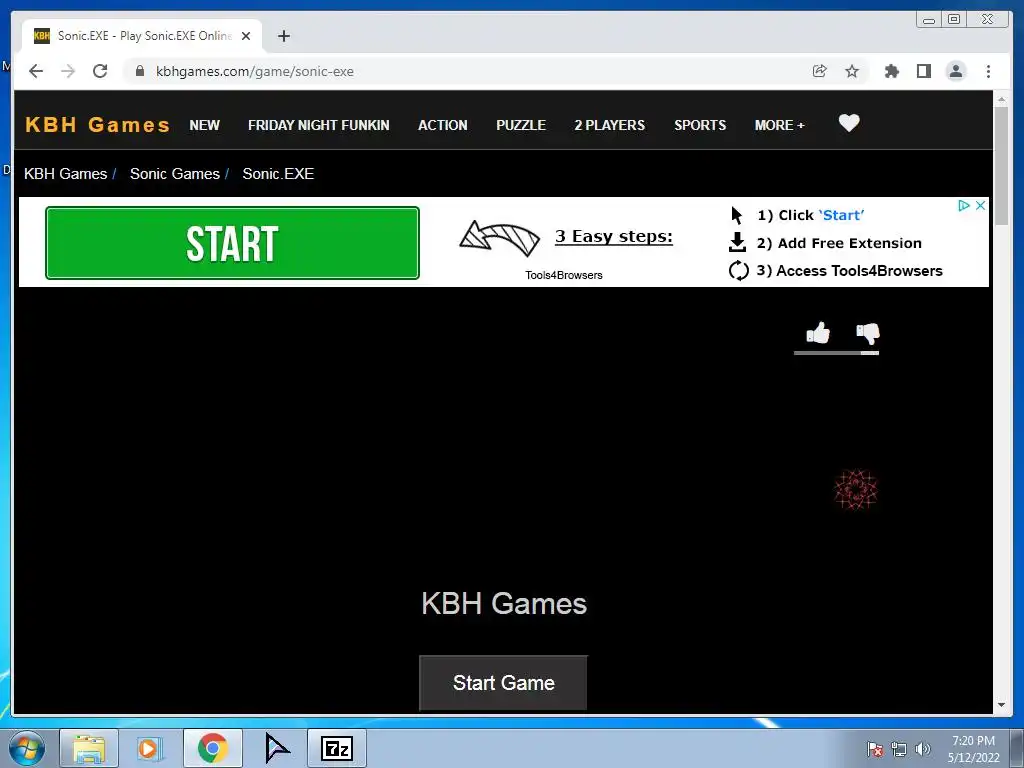Click the AdChoices triangle icon
Image resolution: width=1024 pixels, height=768 pixels.
(x=963, y=205)
